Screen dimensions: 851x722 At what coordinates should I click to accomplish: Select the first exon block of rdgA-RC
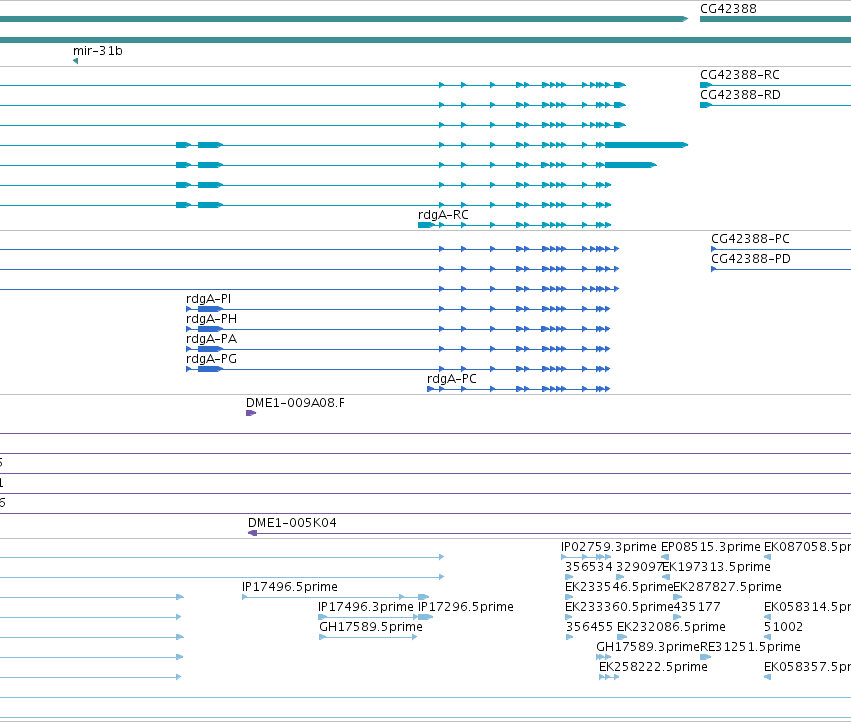click(x=426, y=225)
